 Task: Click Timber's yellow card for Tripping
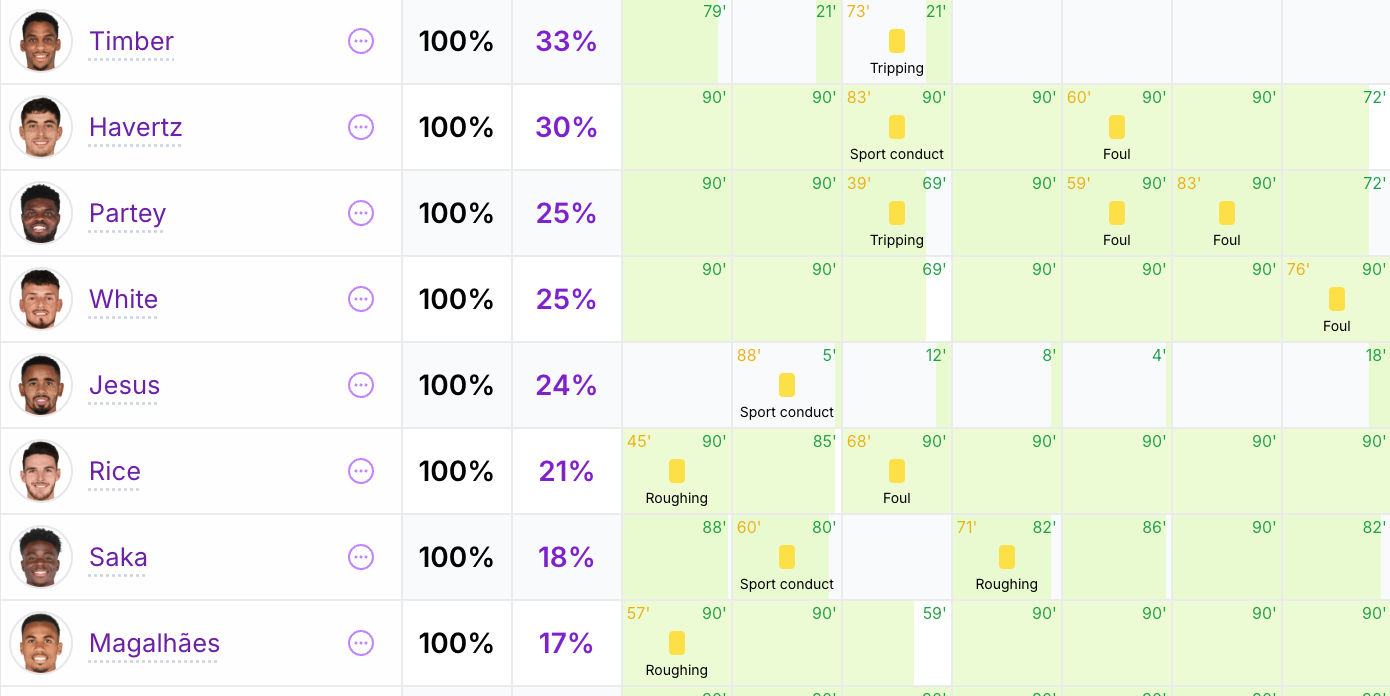coord(897,41)
